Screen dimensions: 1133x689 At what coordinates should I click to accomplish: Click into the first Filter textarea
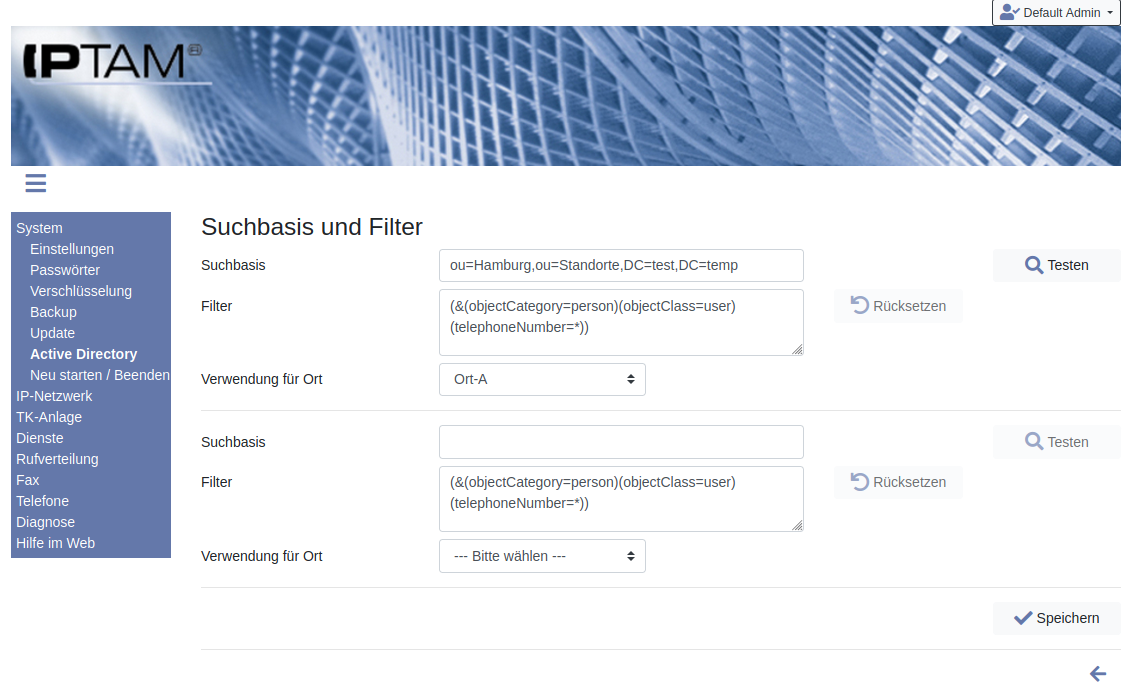click(x=621, y=322)
